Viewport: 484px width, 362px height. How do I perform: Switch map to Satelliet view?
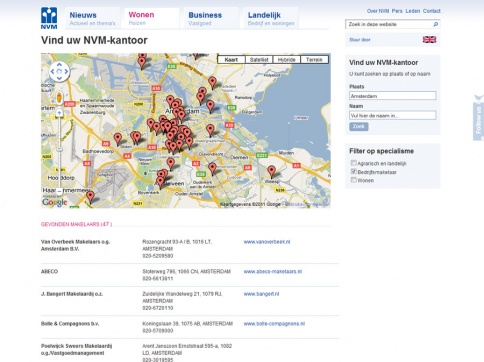(259, 60)
